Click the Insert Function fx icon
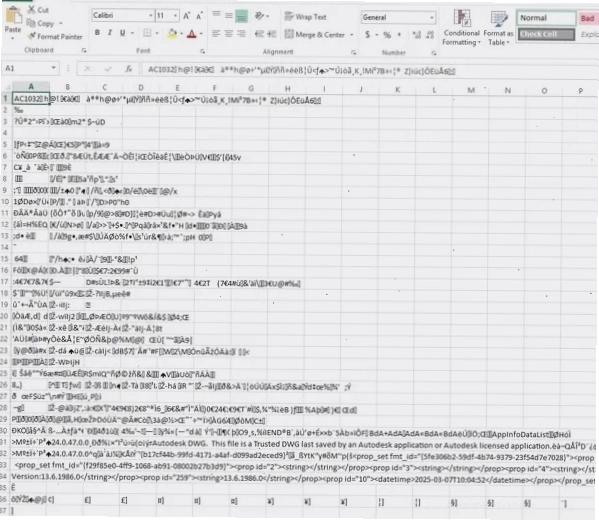 coord(129,69)
